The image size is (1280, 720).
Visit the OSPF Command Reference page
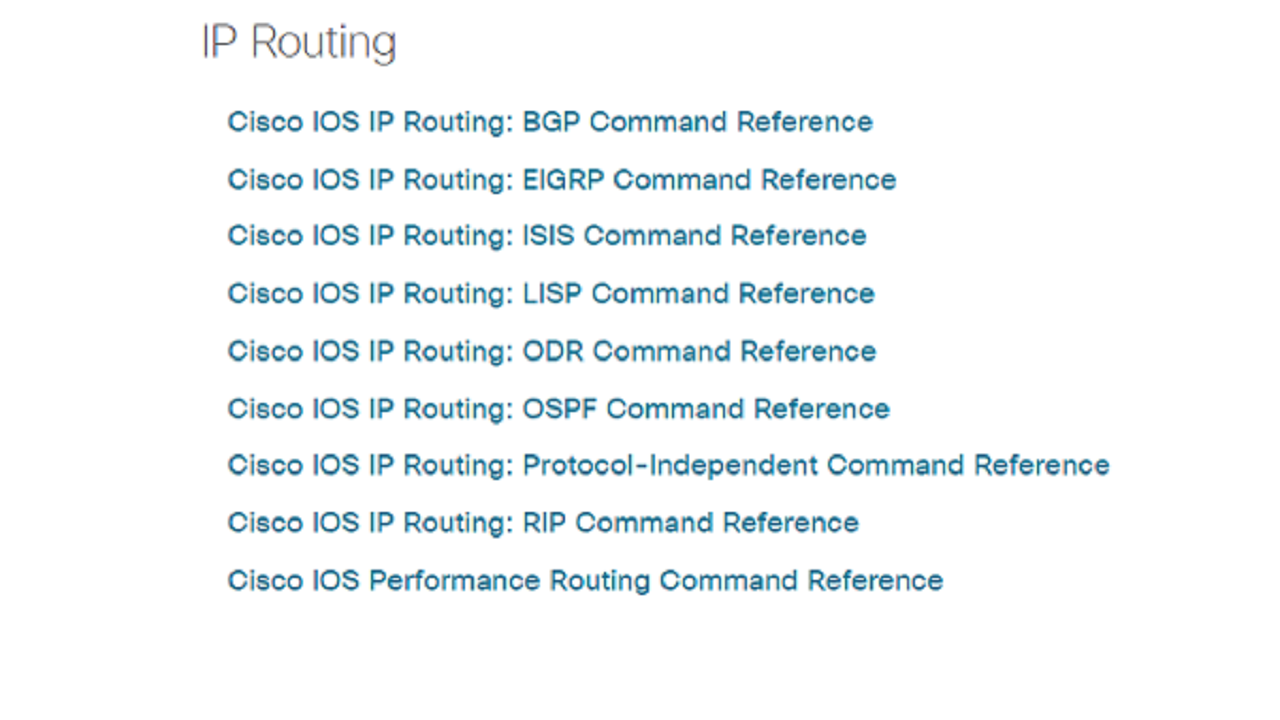coord(559,409)
